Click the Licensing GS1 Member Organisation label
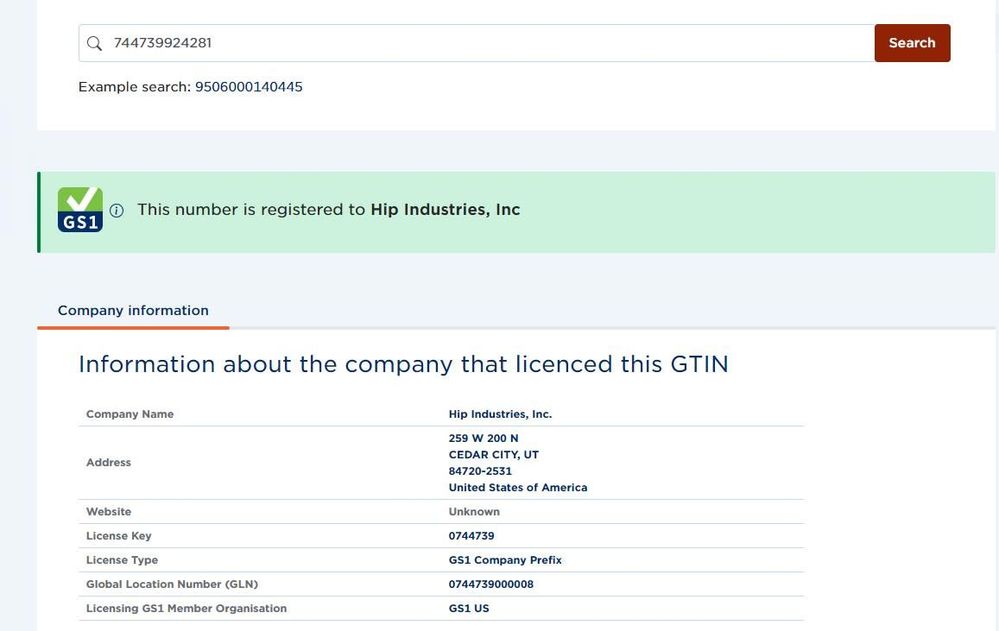The height and width of the screenshot is (631, 999). (x=186, y=608)
